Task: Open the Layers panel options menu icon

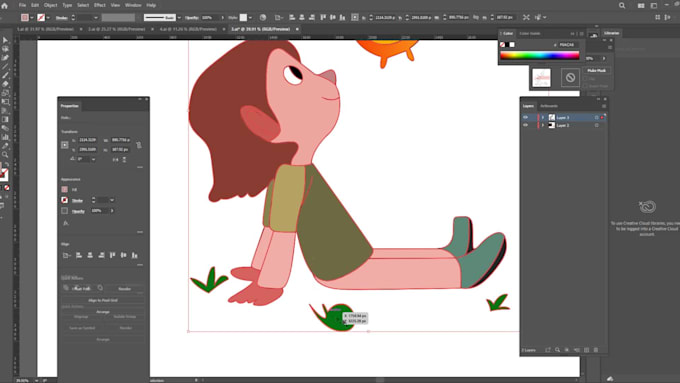Action: [x=604, y=106]
